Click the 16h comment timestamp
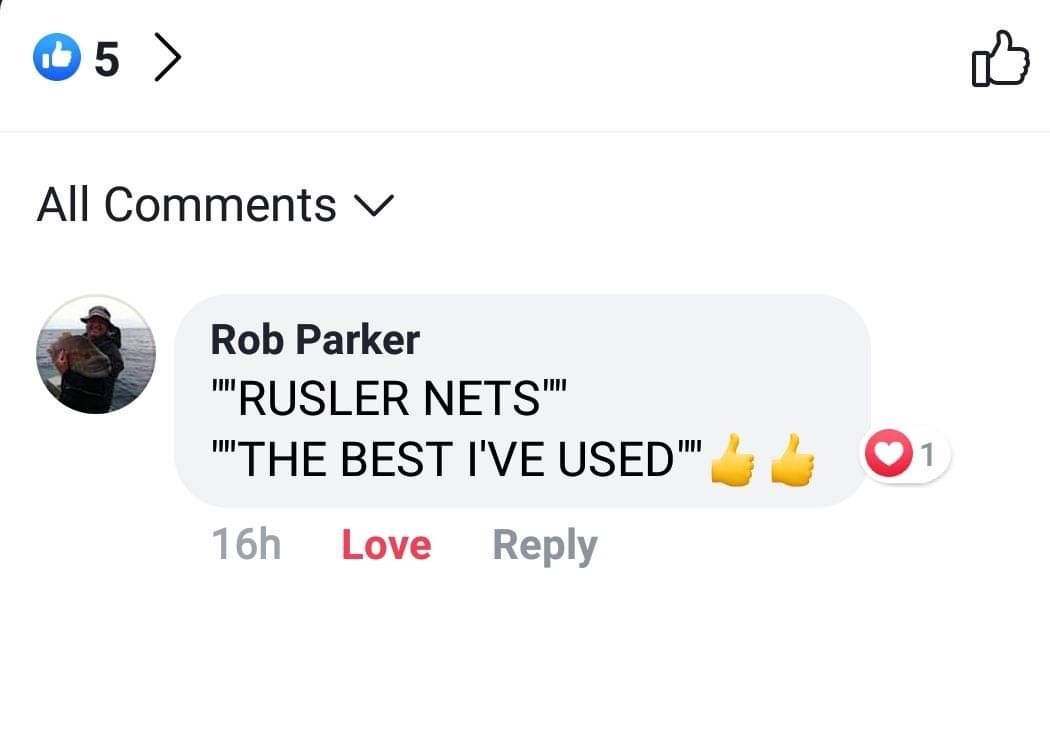Viewport: 1050px width, 735px height. tap(246, 546)
